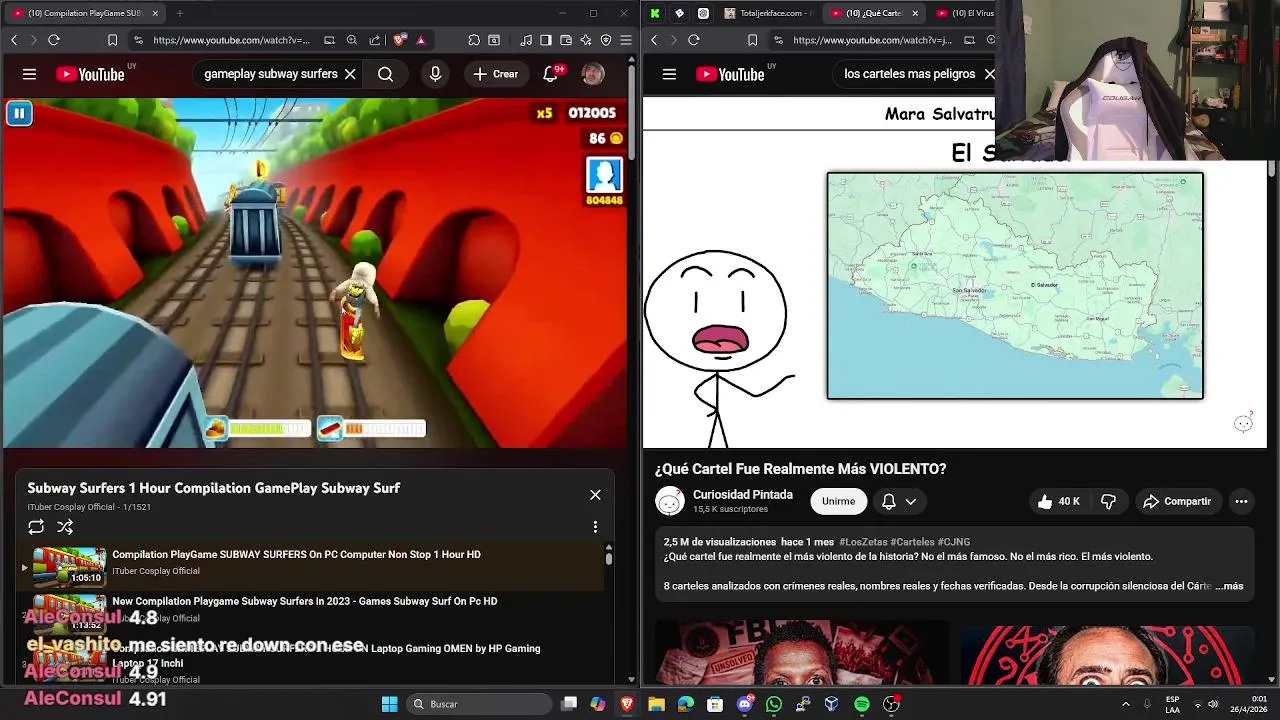This screenshot has height=720, width=1280.
Task: Open Brave Rewards triangle icon in left browser
Action: [421, 40]
